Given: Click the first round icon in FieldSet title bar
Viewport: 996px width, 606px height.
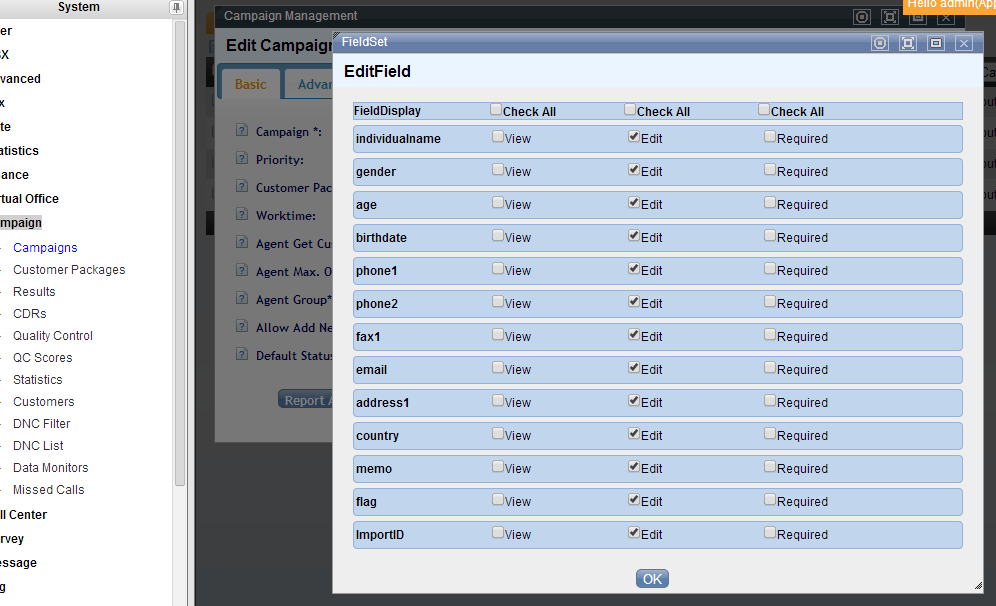Looking at the screenshot, I should tap(879, 43).
